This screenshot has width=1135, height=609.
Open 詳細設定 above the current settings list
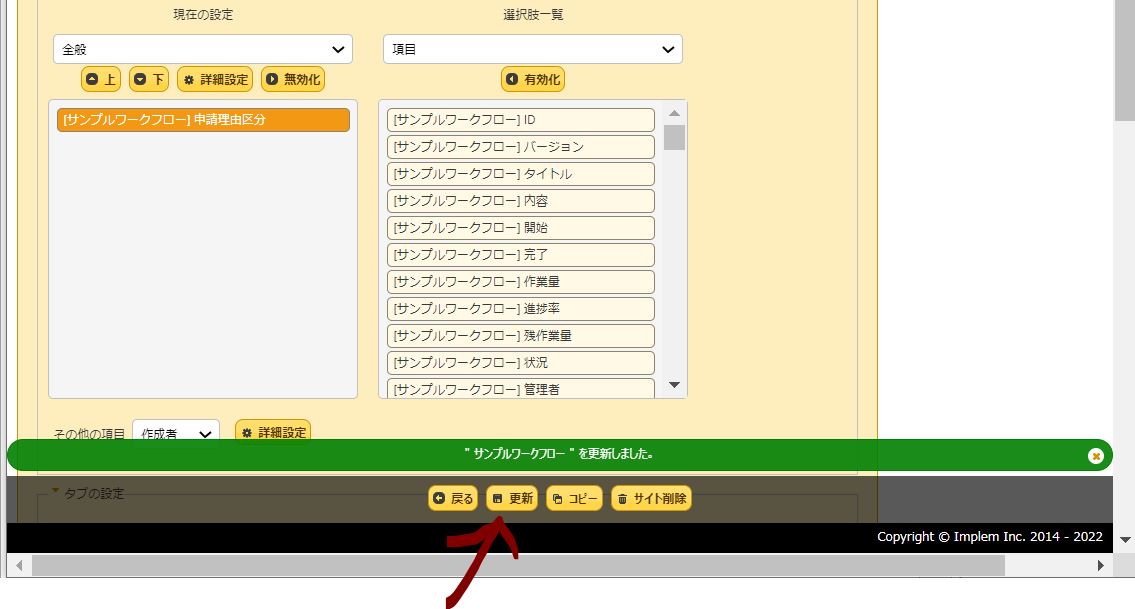pos(215,79)
